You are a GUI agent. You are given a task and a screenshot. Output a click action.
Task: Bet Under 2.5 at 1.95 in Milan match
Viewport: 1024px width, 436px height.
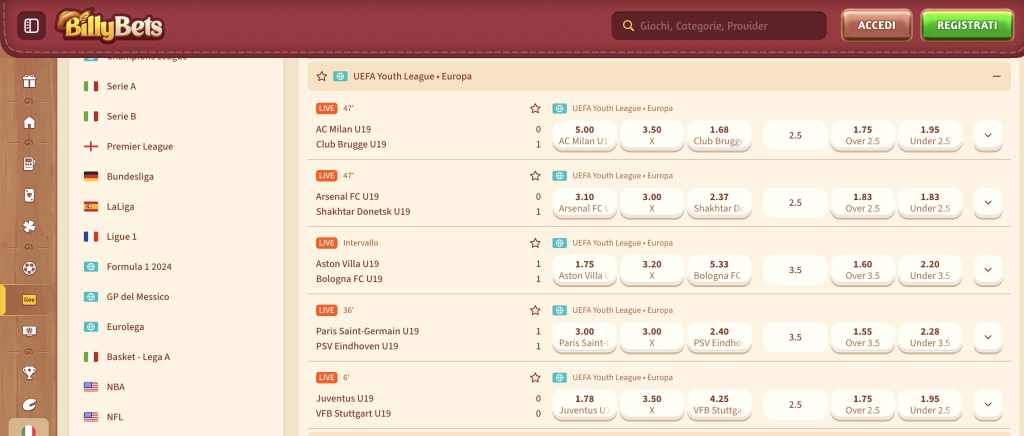point(930,135)
